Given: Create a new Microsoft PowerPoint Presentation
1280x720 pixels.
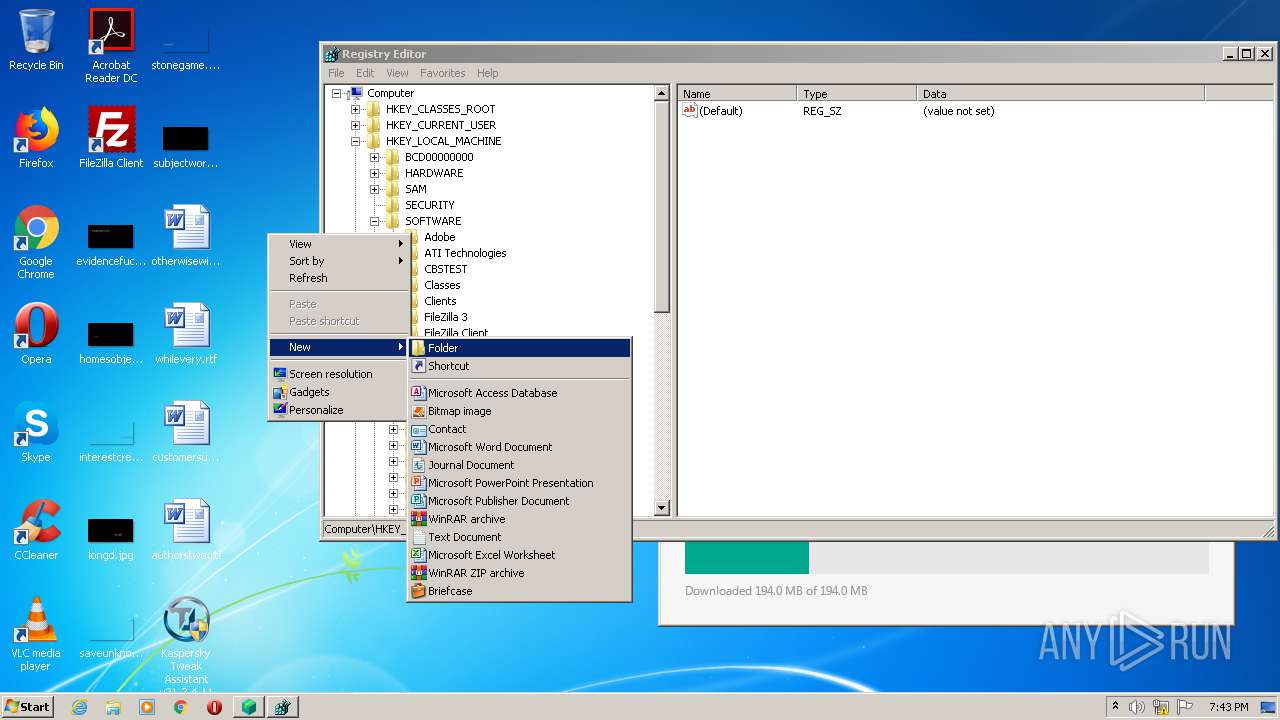Looking at the screenshot, I should [519, 483].
